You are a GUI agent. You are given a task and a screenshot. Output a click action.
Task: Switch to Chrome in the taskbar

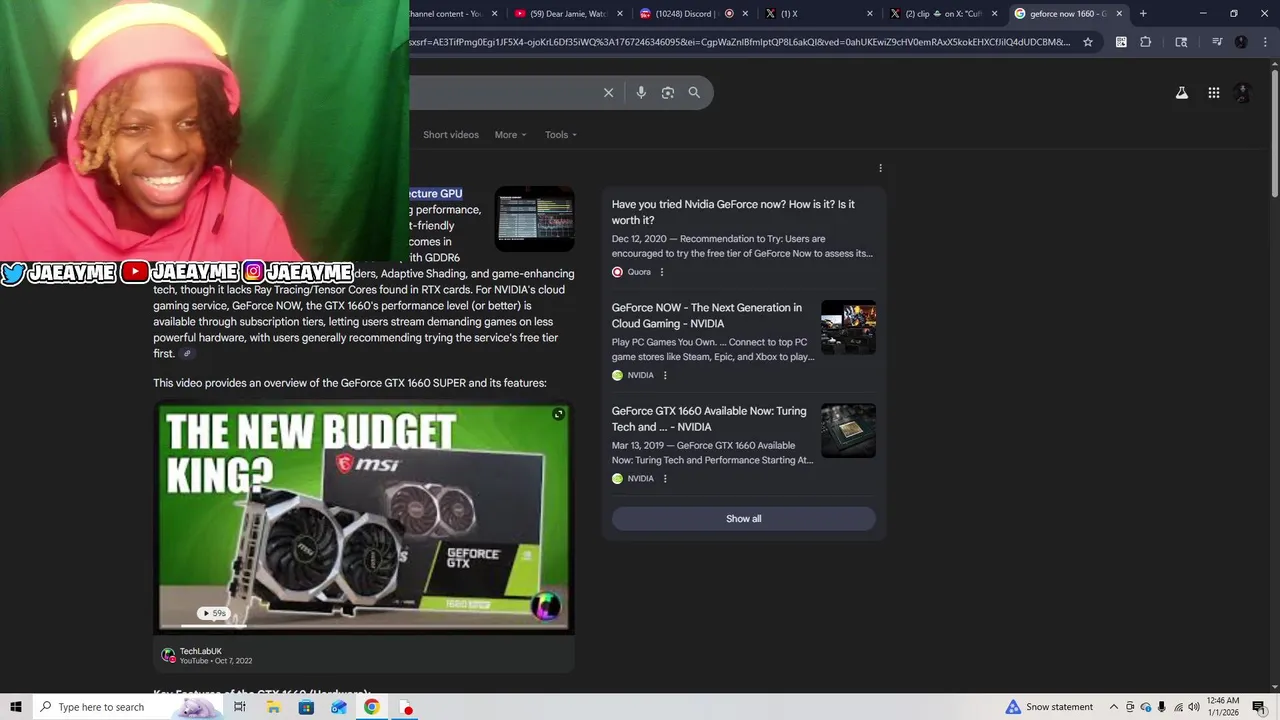tap(372, 707)
